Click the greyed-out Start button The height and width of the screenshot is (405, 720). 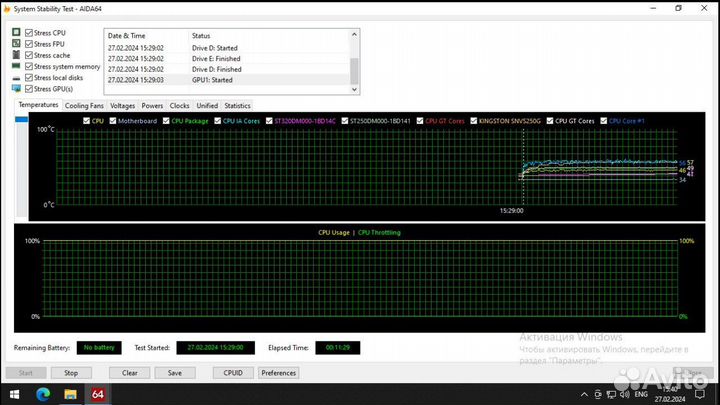26,373
